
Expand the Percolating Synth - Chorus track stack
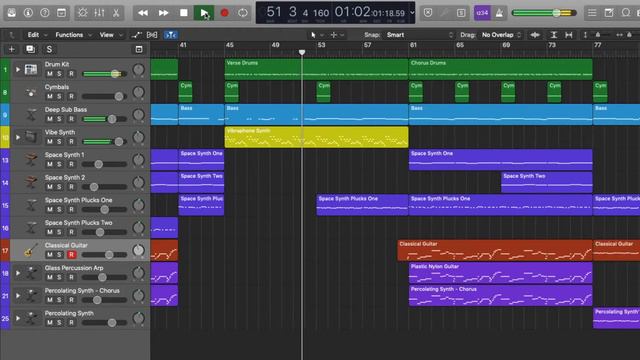tap(18, 296)
